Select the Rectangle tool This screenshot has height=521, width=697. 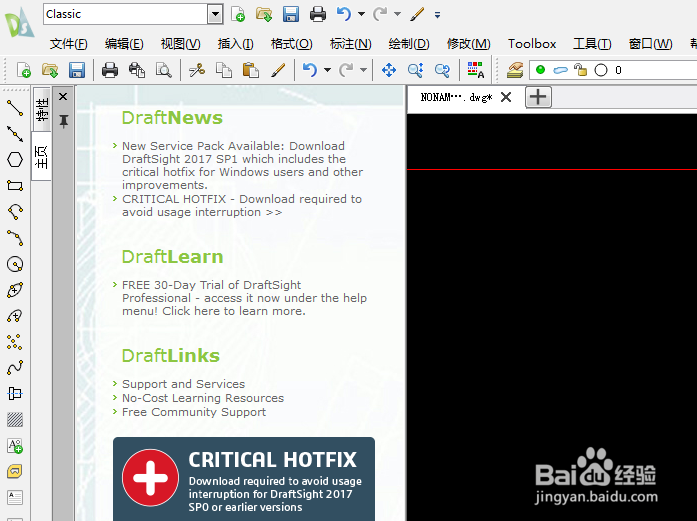[15, 186]
